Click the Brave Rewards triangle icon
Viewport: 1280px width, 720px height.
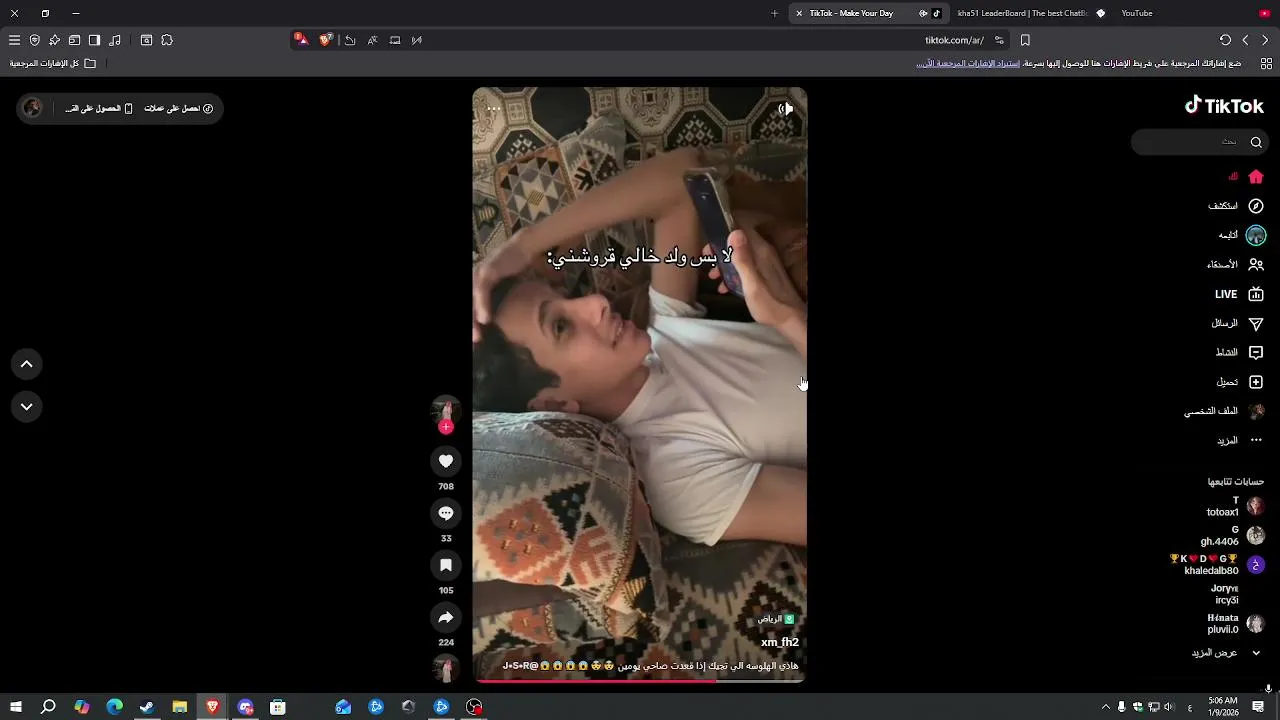click(x=301, y=40)
